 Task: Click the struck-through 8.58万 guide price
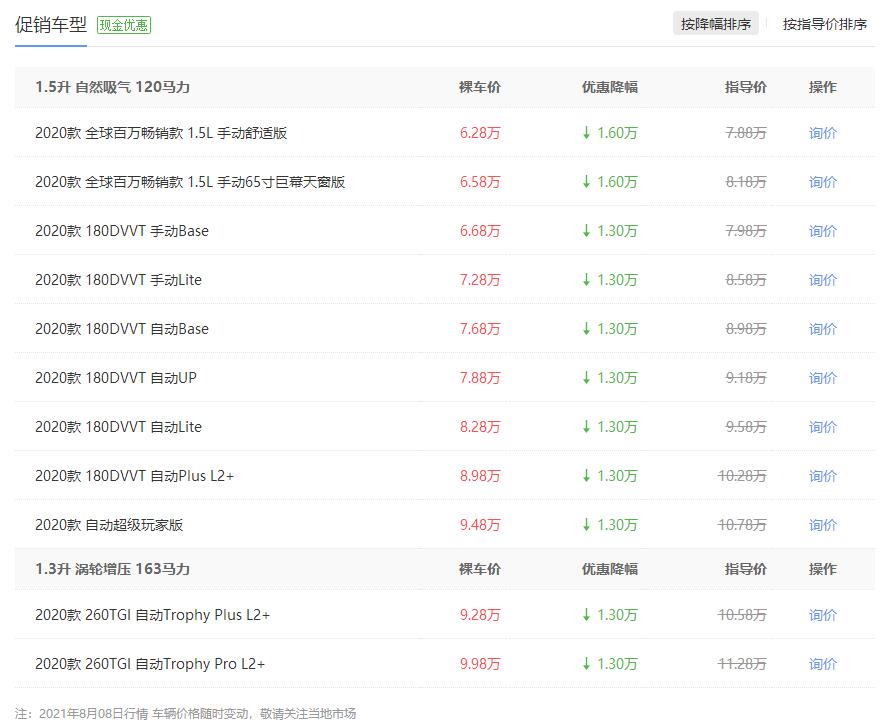[746, 280]
